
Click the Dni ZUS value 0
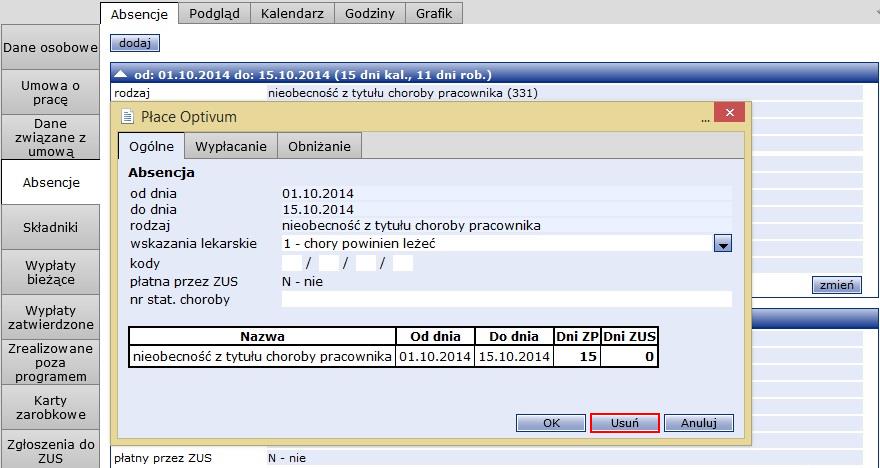pos(629,356)
